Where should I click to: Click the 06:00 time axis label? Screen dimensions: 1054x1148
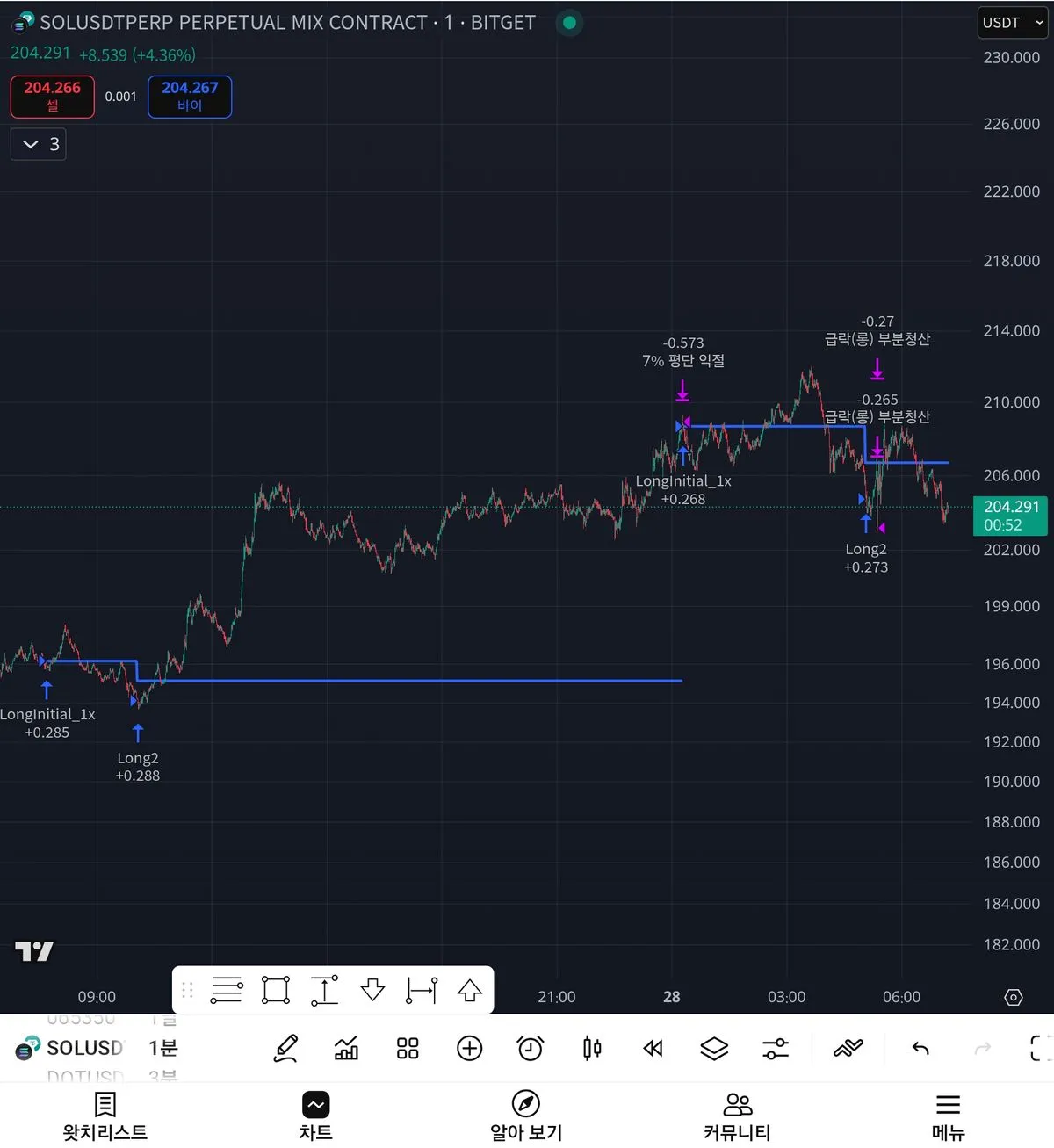pos(902,997)
